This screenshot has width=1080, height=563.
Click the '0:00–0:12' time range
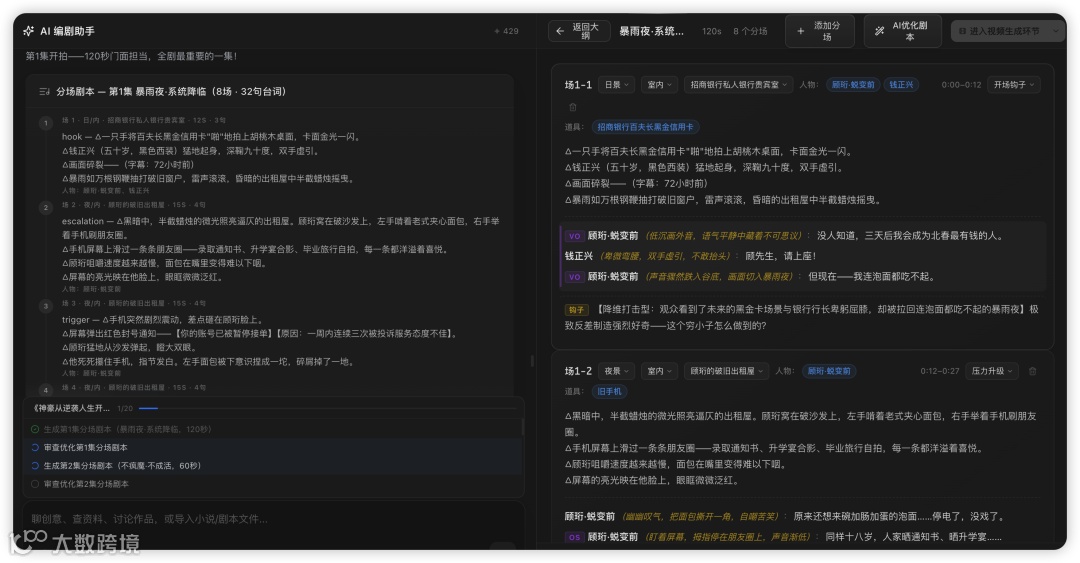(x=962, y=85)
